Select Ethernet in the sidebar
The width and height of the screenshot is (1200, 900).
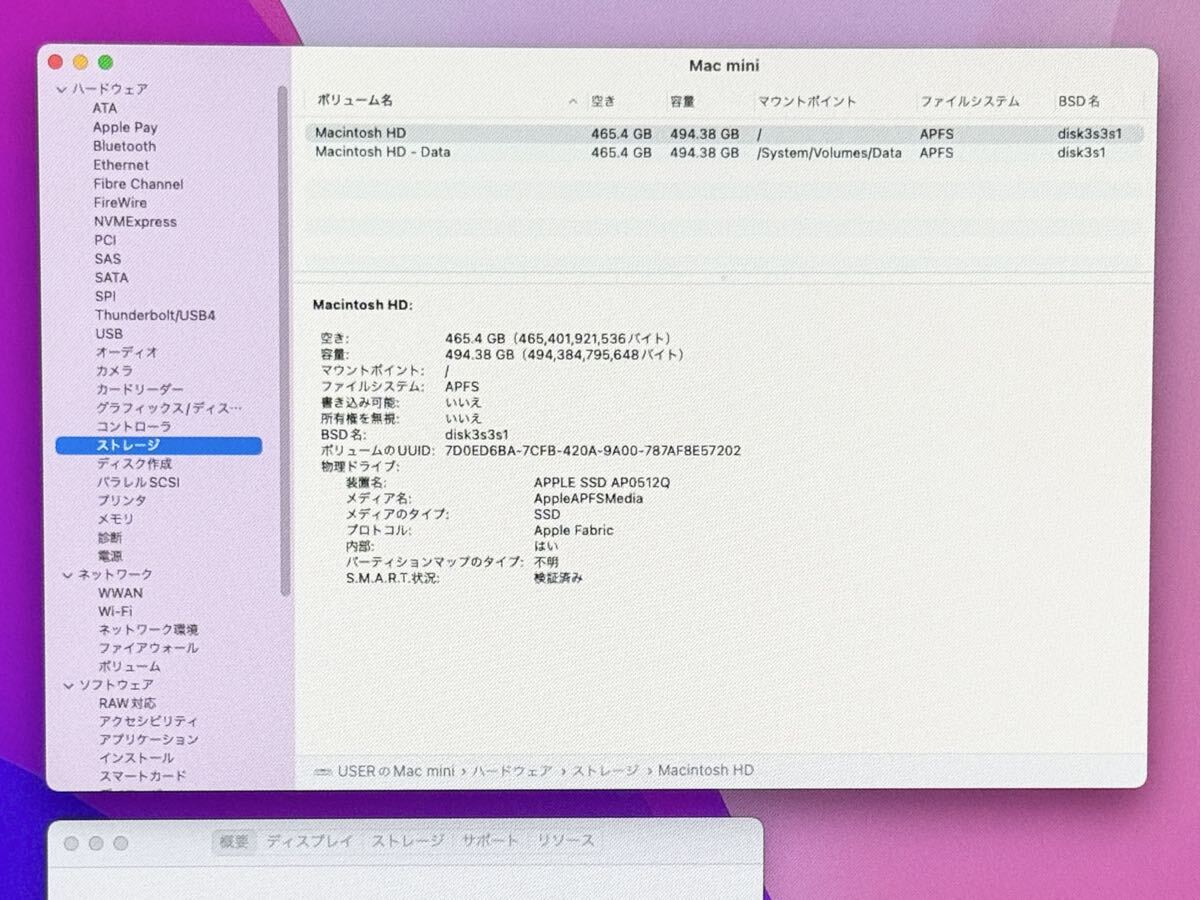coord(121,165)
